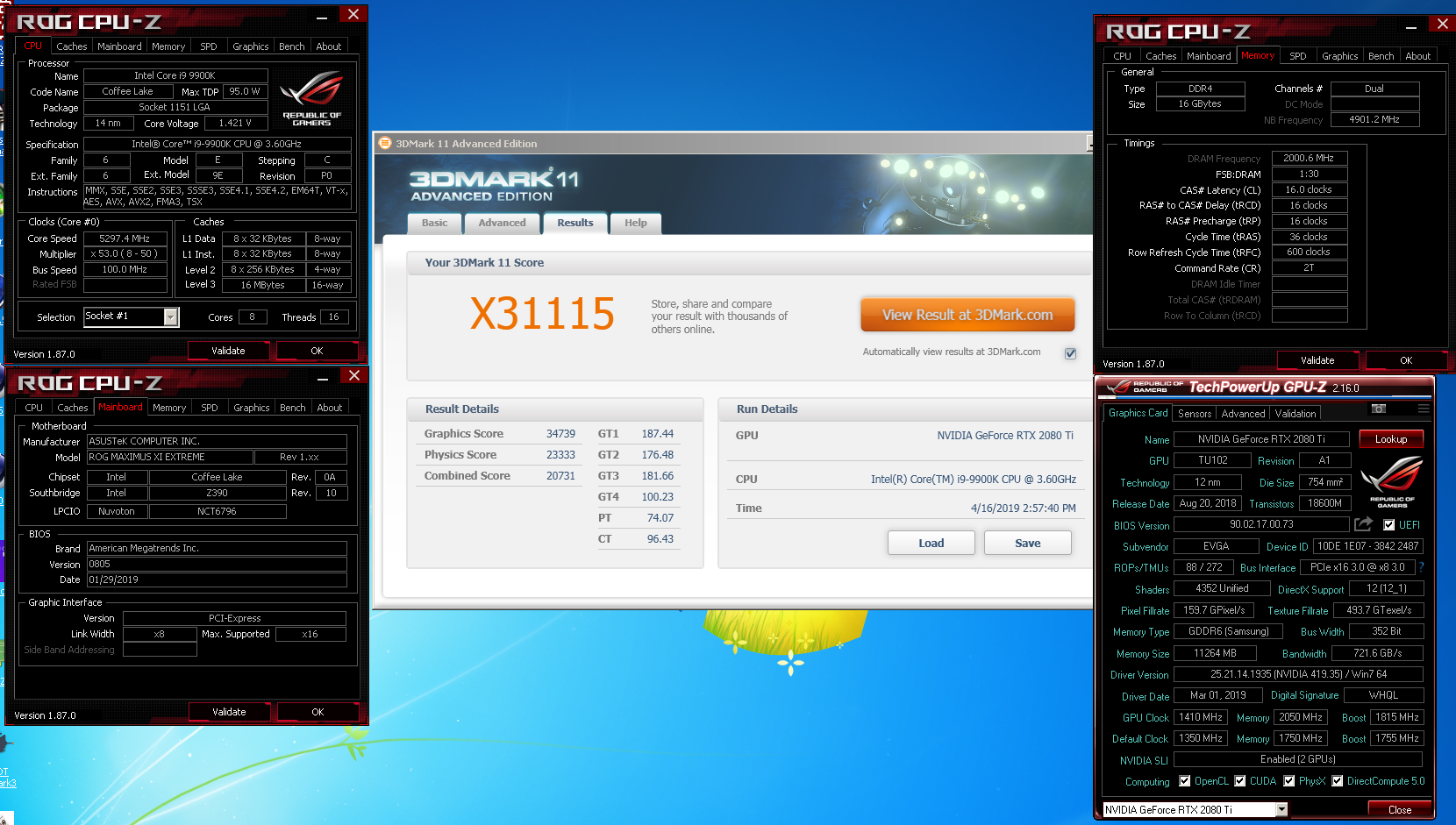
Task: Toggle the OpenCL checkbox
Action: click(x=1185, y=781)
